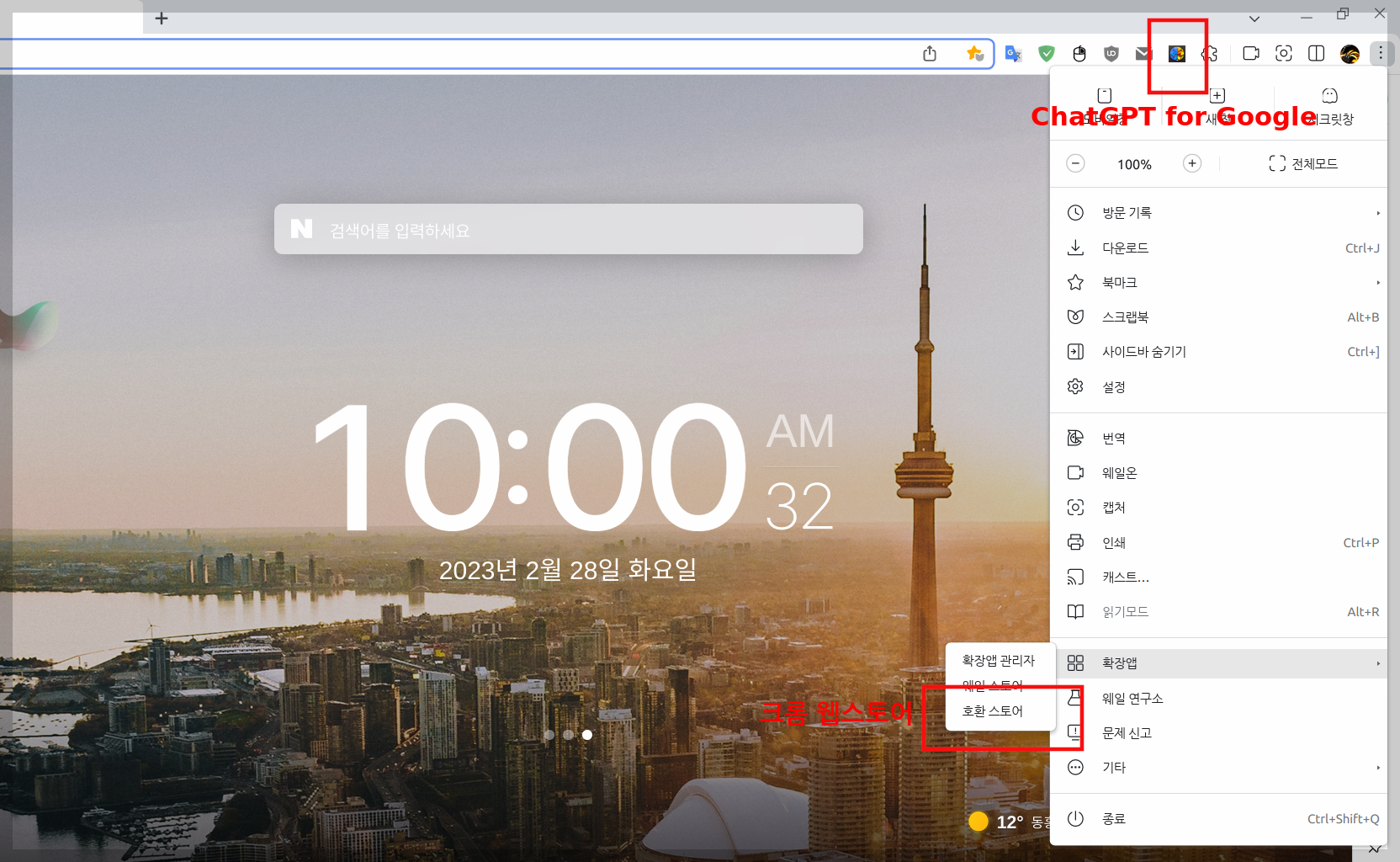The image size is (1400, 862).
Task: Open the mail envelope extension icon
Action: (1143, 54)
